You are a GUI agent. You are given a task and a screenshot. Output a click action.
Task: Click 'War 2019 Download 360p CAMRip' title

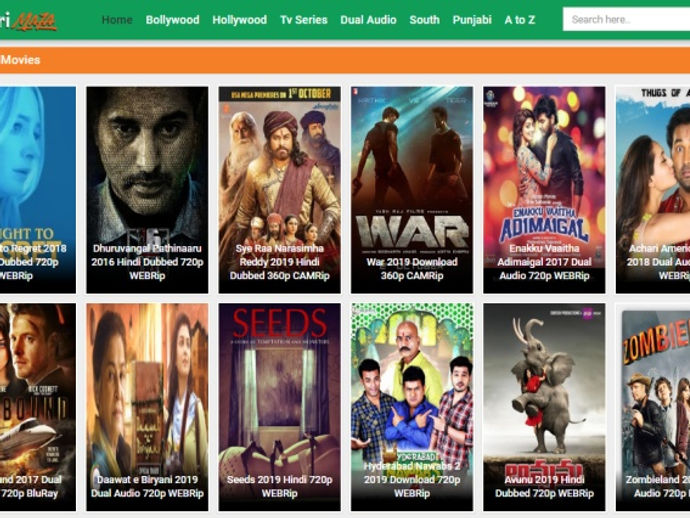point(412,268)
